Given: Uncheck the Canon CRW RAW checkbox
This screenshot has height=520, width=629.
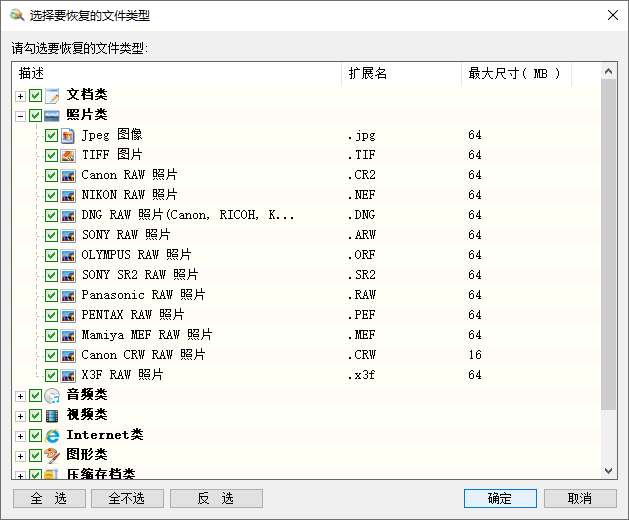Looking at the screenshot, I should click(x=51, y=355).
